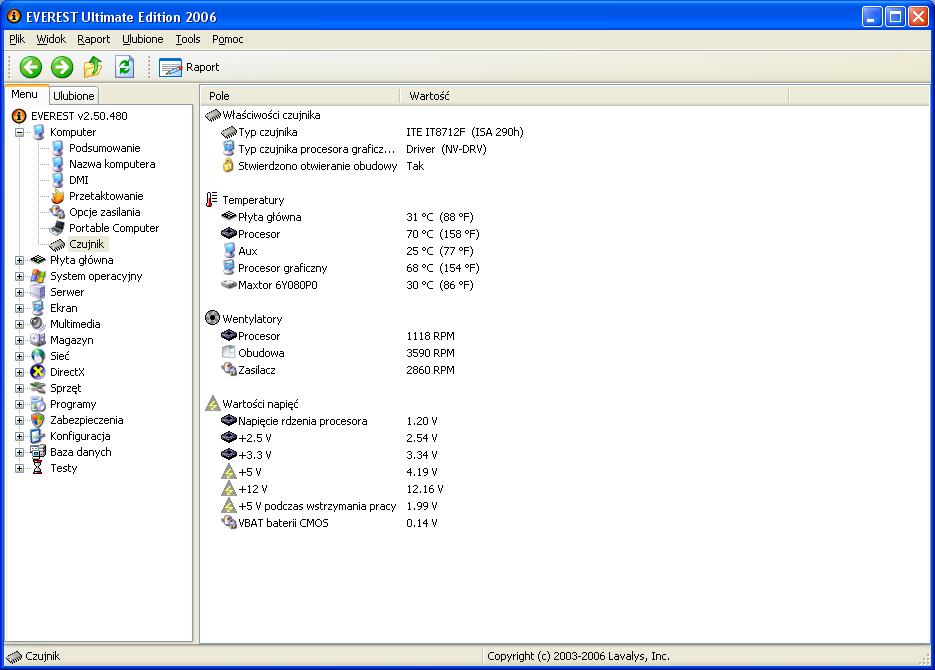935x670 pixels.
Task: Expand the Ekran tree node
Action: (20, 308)
